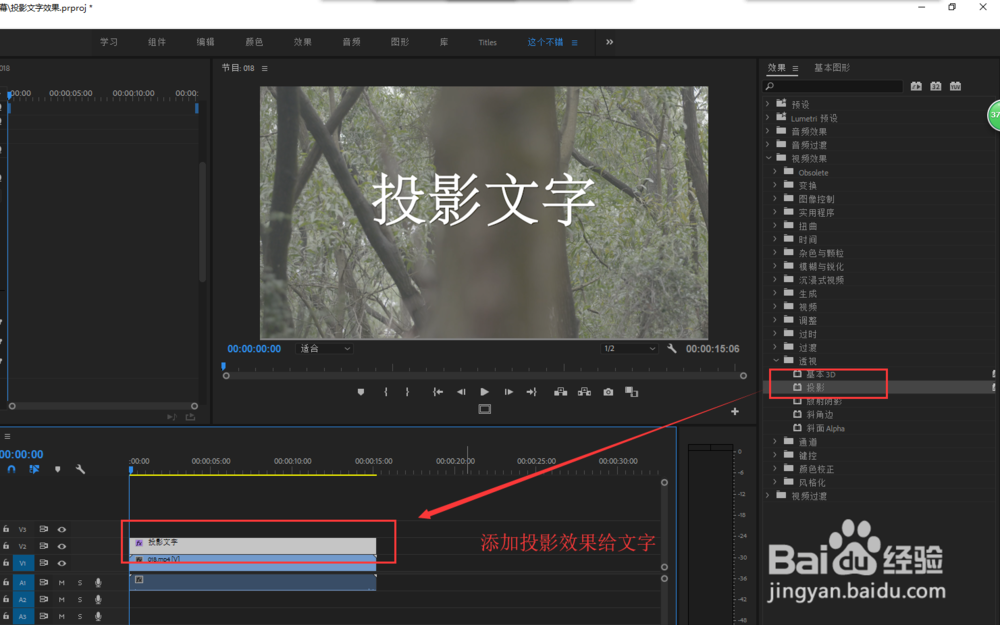Screen dimensions: 1000x625
Task: Click the Lift icon in Program Monitor
Action: click(x=562, y=392)
